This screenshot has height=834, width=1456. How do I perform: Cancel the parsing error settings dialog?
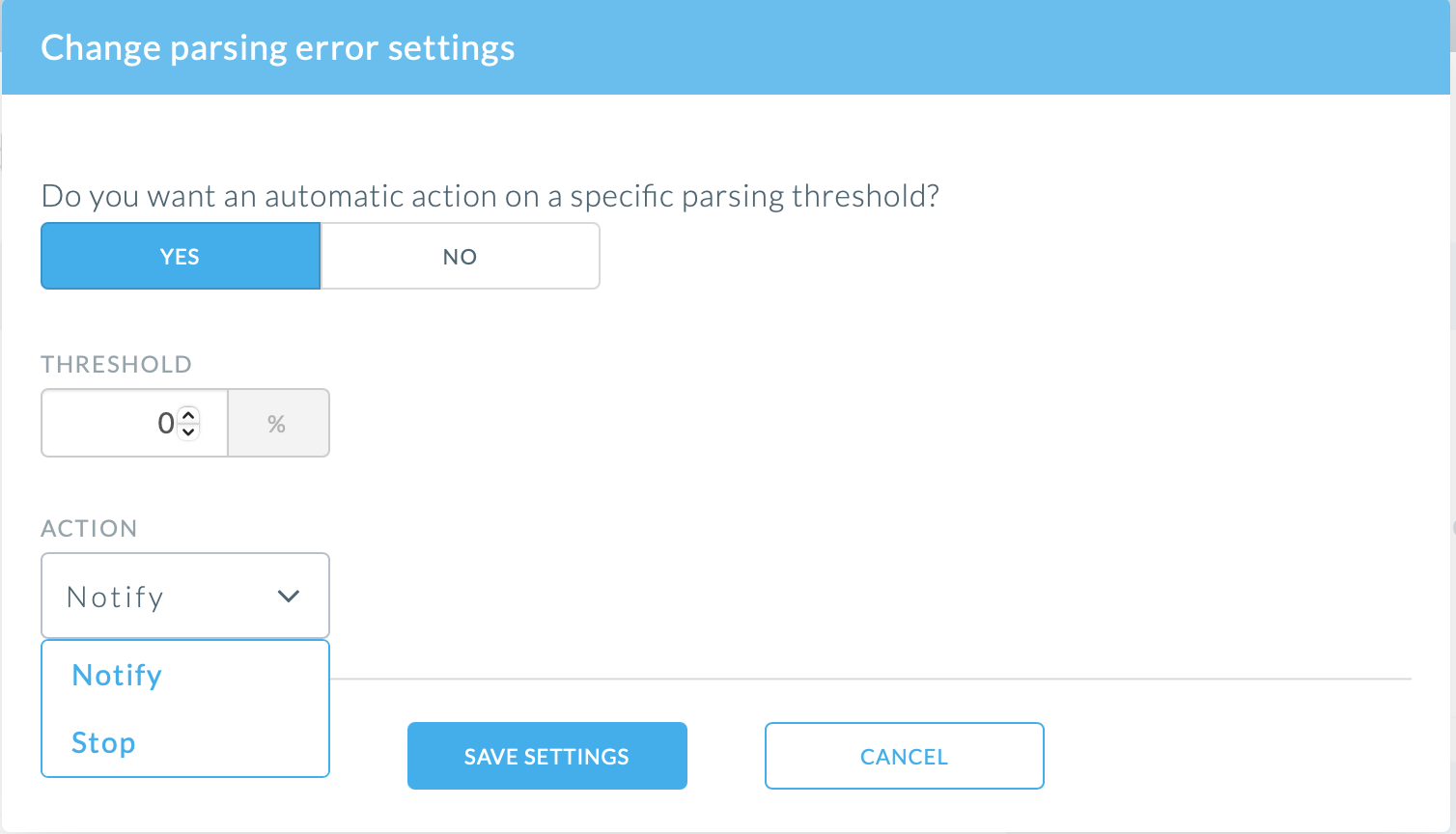tap(904, 757)
